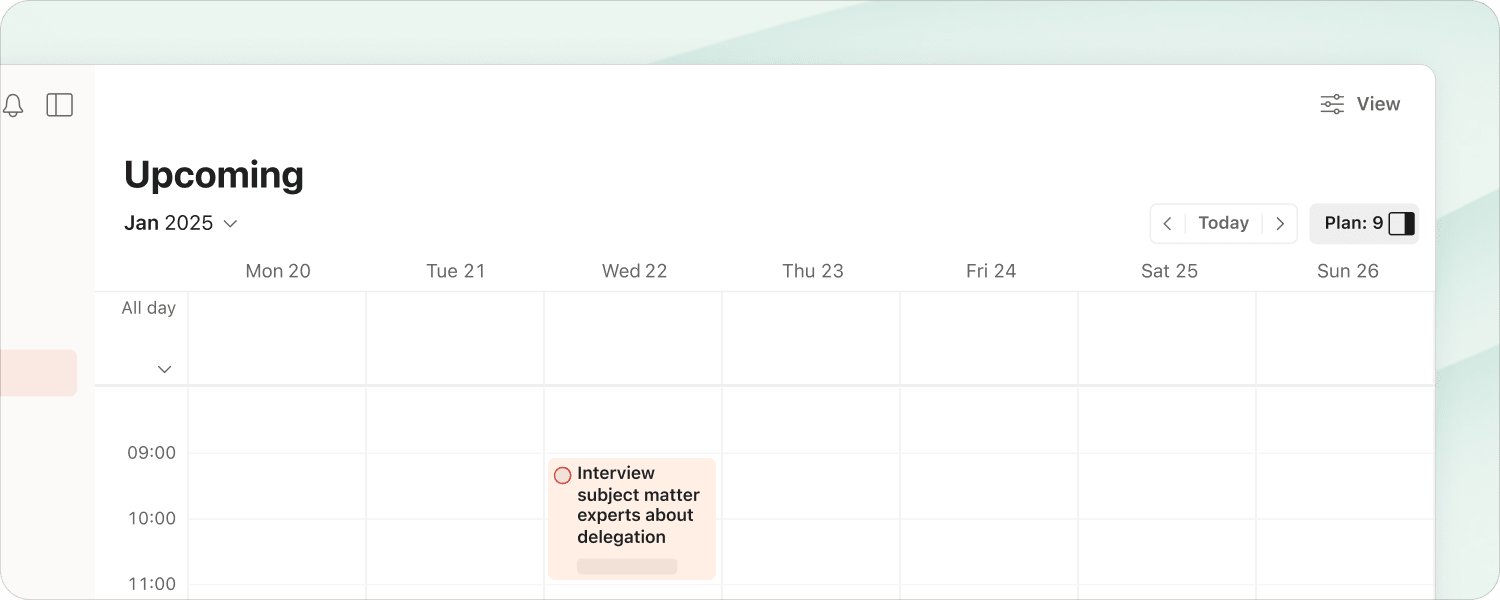Viewport: 1500px width, 600px height.
Task: Complete the Interview subject matter experts task
Action: [563, 475]
